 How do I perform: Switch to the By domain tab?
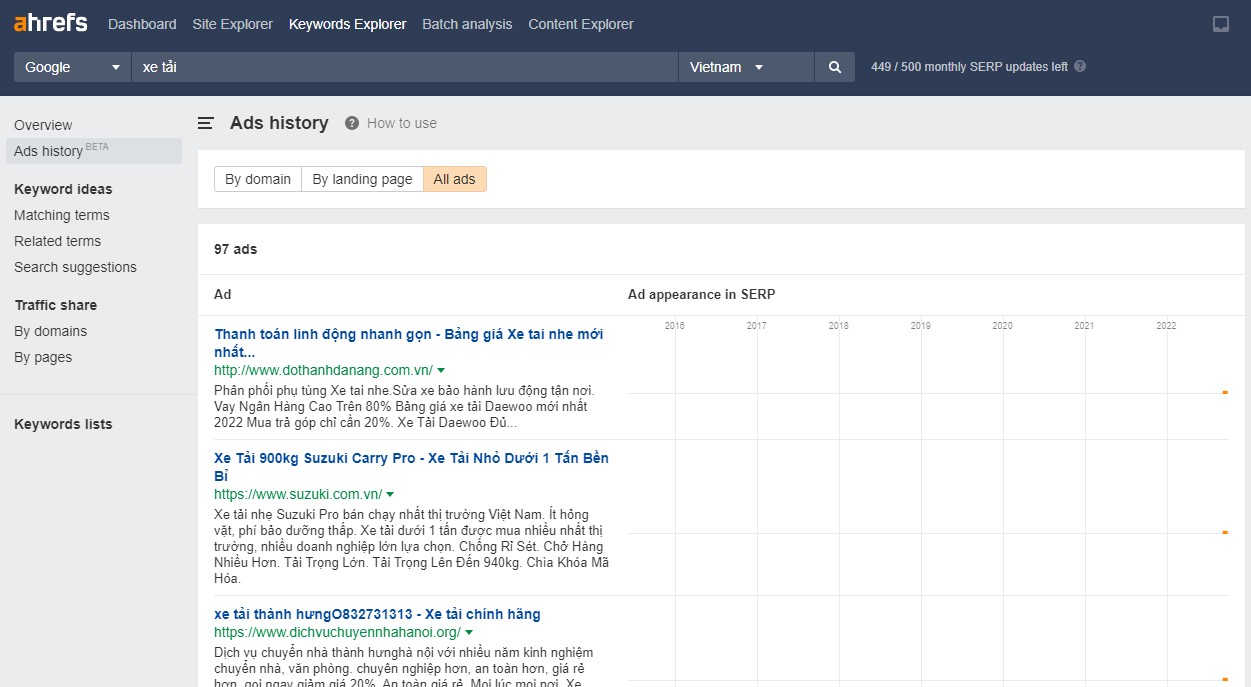click(x=258, y=179)
